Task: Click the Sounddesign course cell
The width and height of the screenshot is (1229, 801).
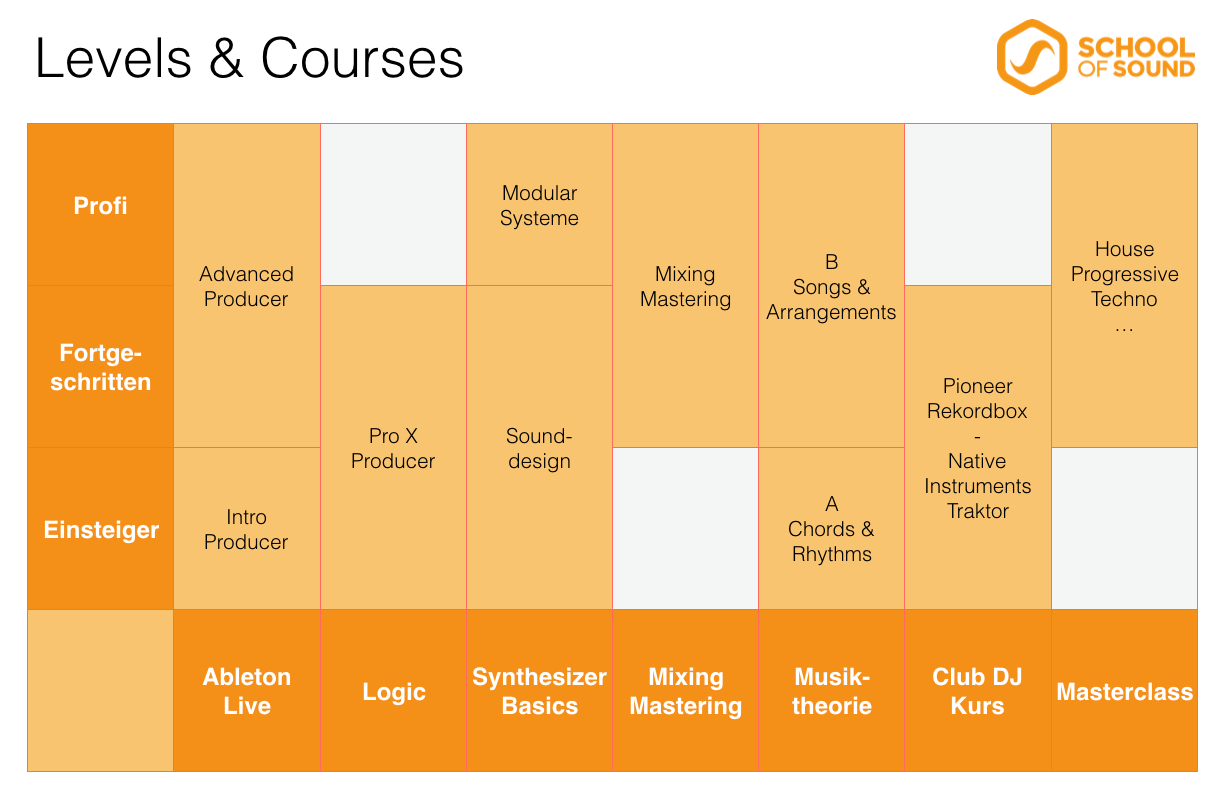Action: pos(539,448)
